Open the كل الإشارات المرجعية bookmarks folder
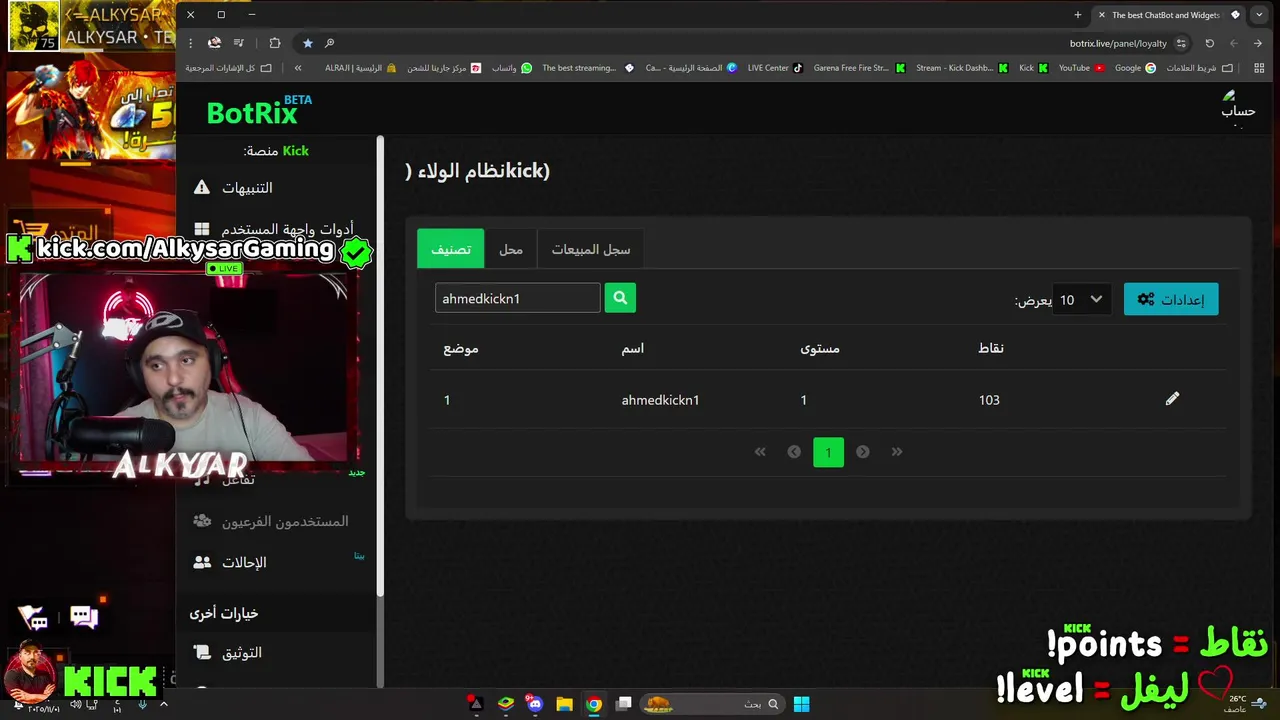The width and height of the screenshot is (1280, 720). click(x=228, y=68)
